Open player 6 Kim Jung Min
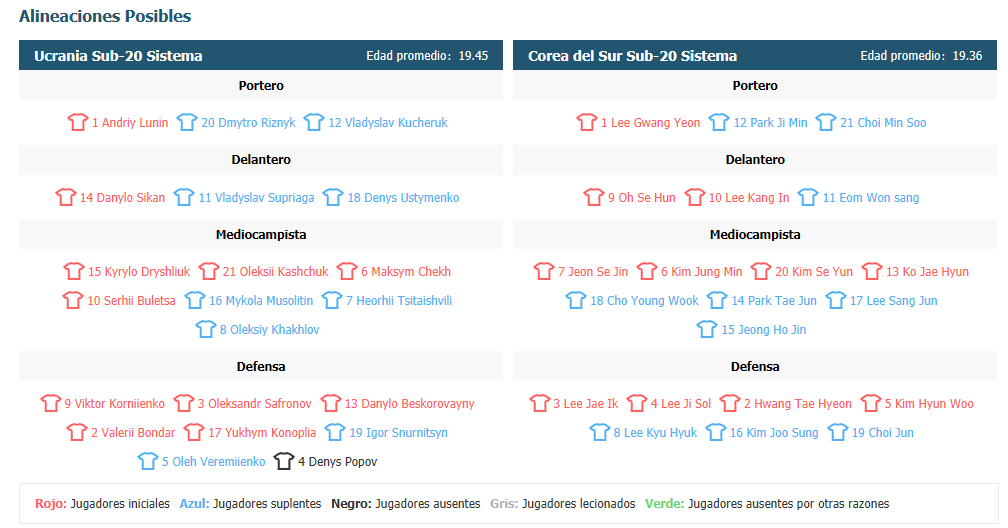The image size is (1008, 528). tap(701, 272)
